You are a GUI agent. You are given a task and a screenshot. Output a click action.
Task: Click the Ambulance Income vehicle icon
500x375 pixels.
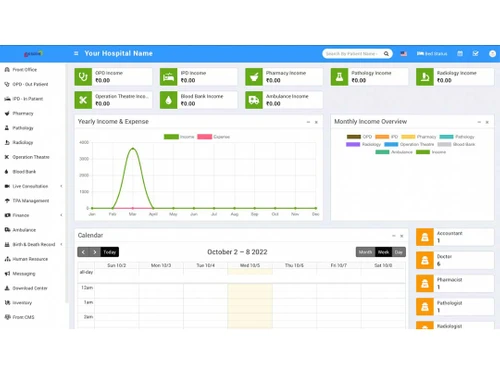point(254,100)
